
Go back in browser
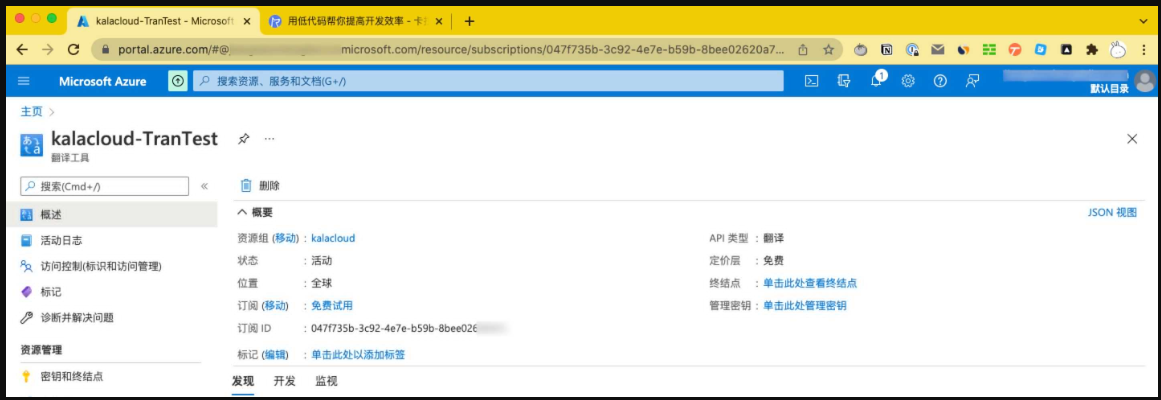click(x=22, y=50)
